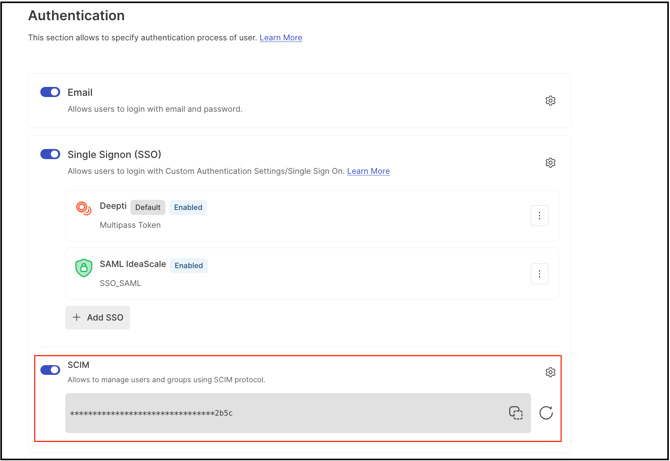Disable the Single Signon (SSO) switch
The height and width of the screenshot is (461, 670).
click(50, 154)
